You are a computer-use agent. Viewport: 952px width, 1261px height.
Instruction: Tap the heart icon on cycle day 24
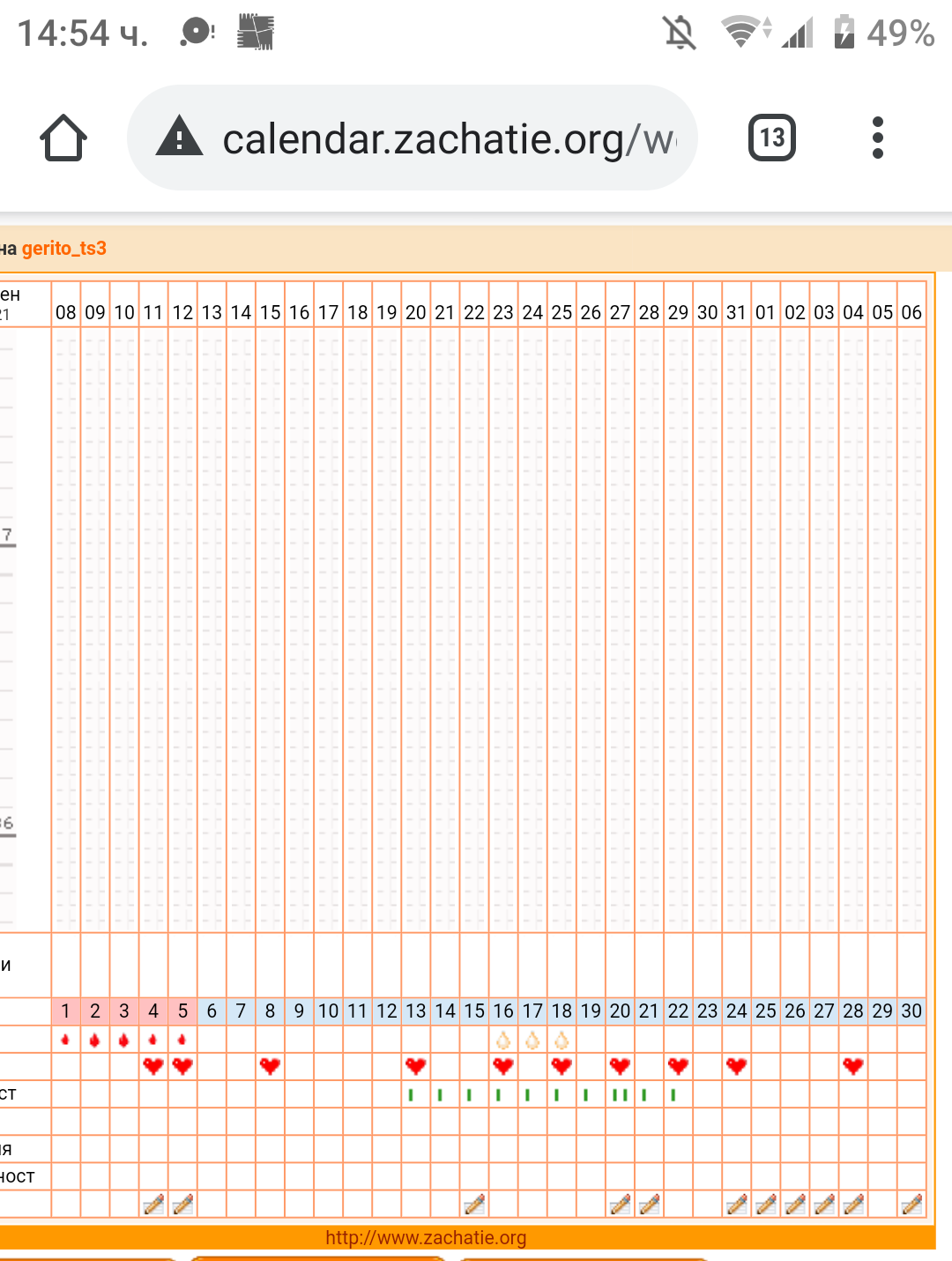[x=737, y=1066]
